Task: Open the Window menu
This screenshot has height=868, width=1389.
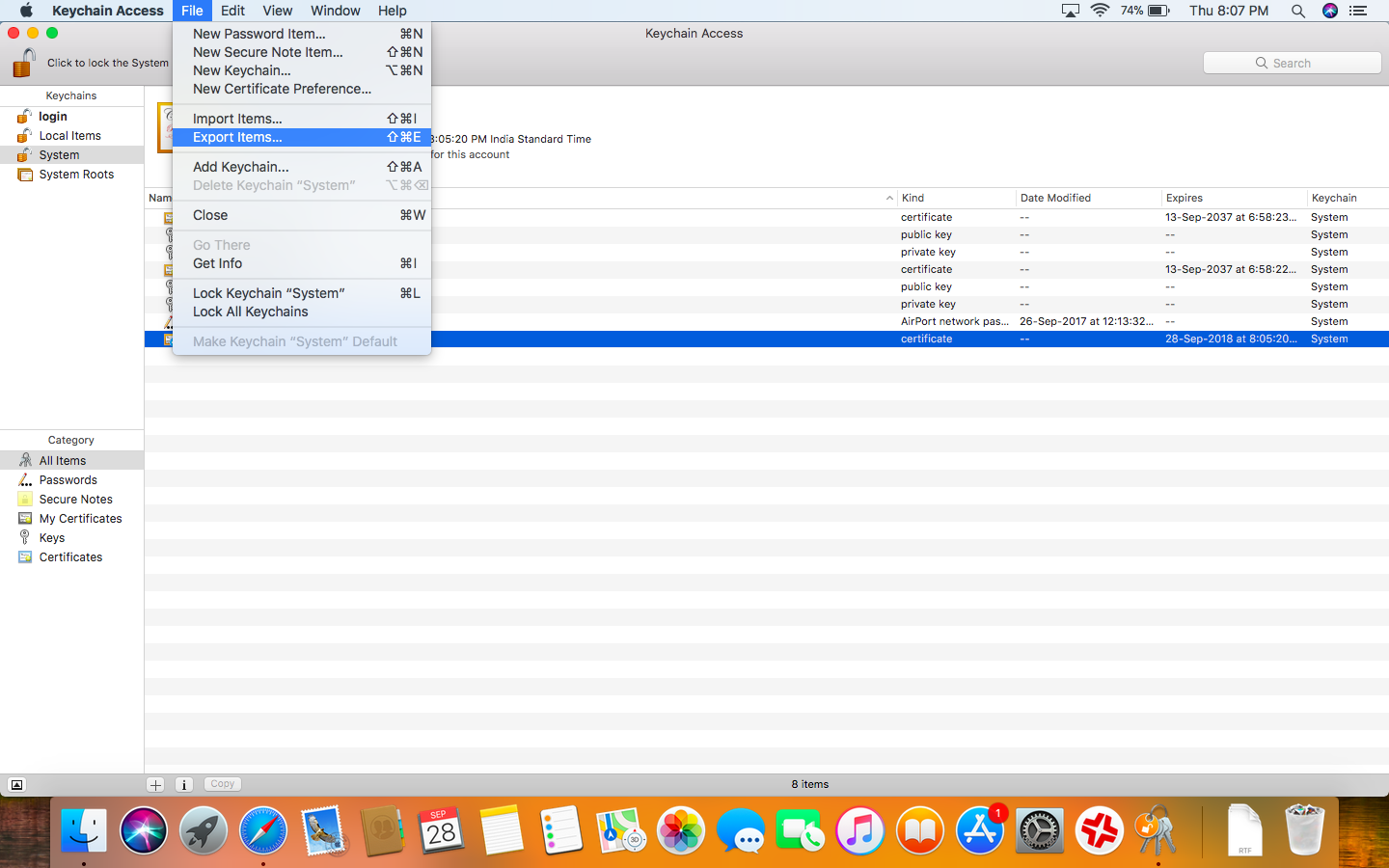Action: point(336,11)
